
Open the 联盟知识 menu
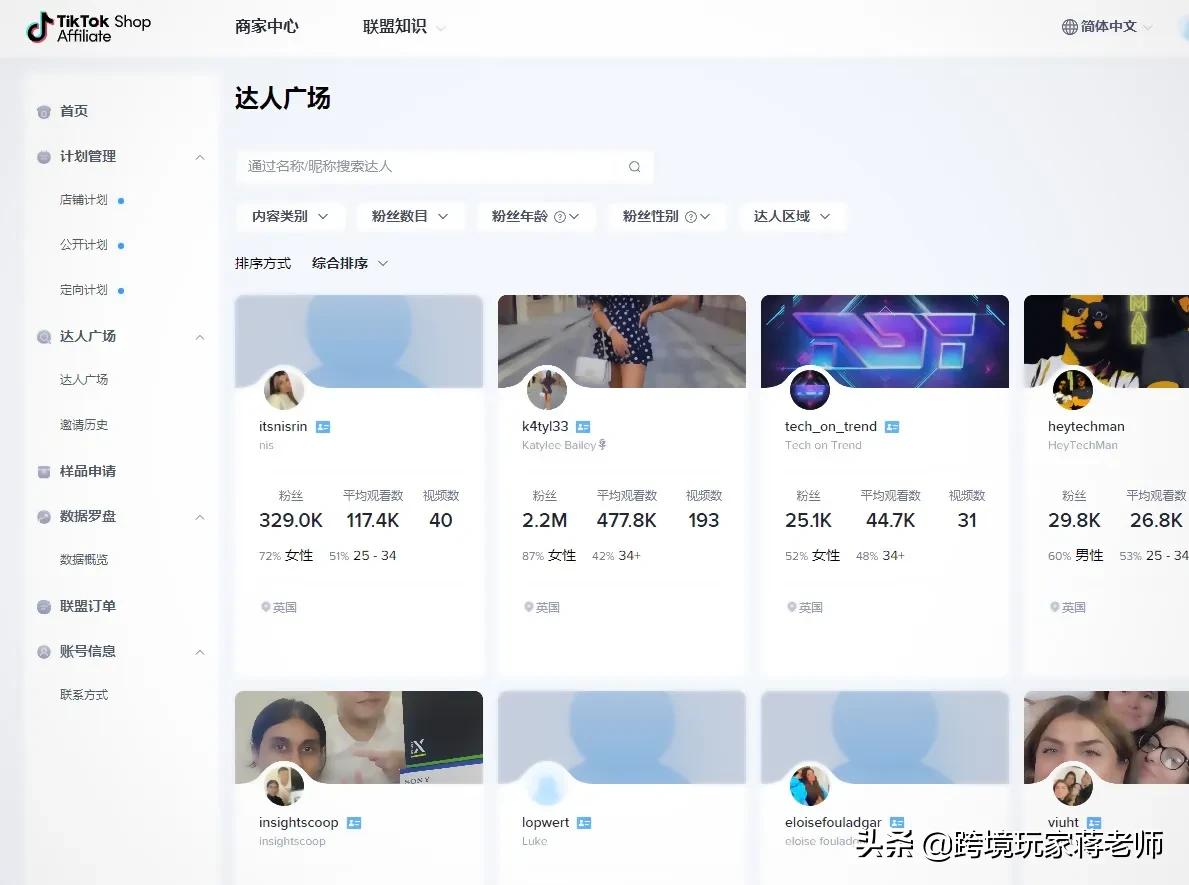395,27
